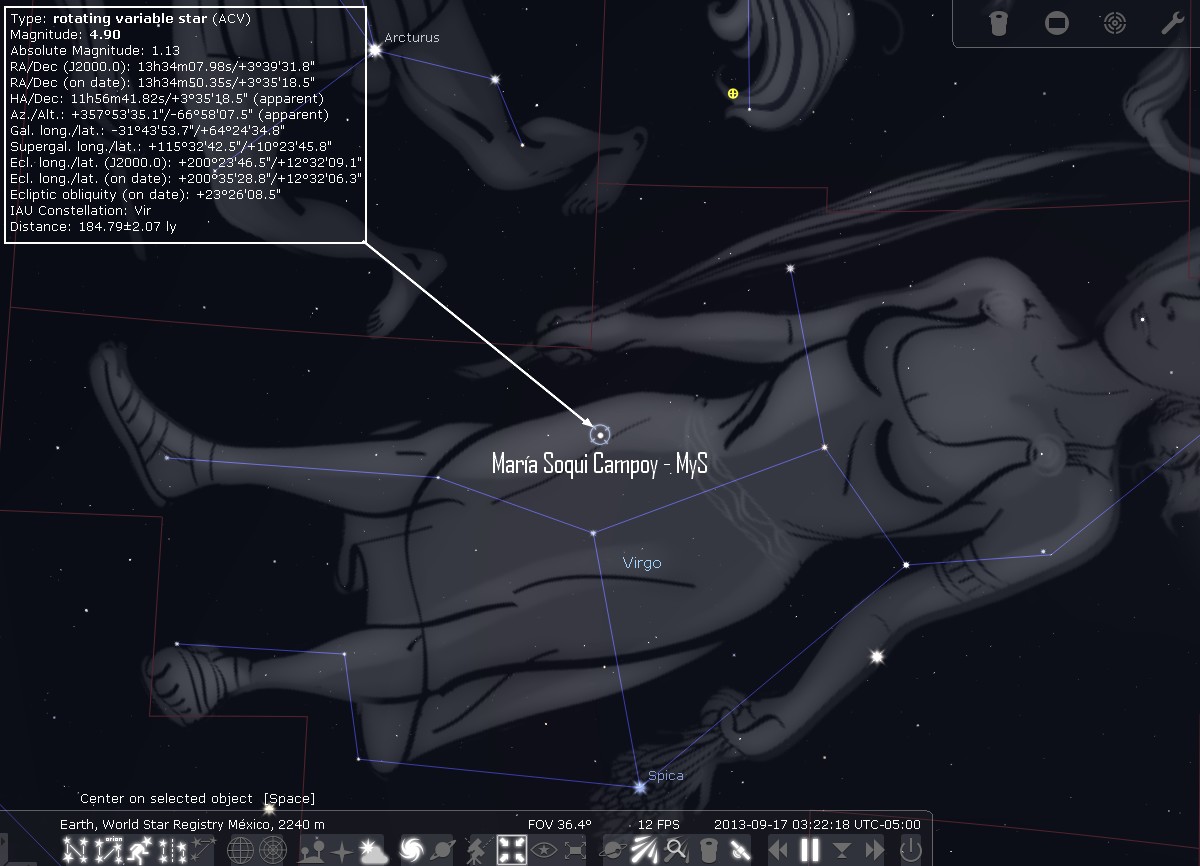Toggle ocular view in bottom toolbar
Viewport: 1200px width, 866px height.
click(708, 851)
